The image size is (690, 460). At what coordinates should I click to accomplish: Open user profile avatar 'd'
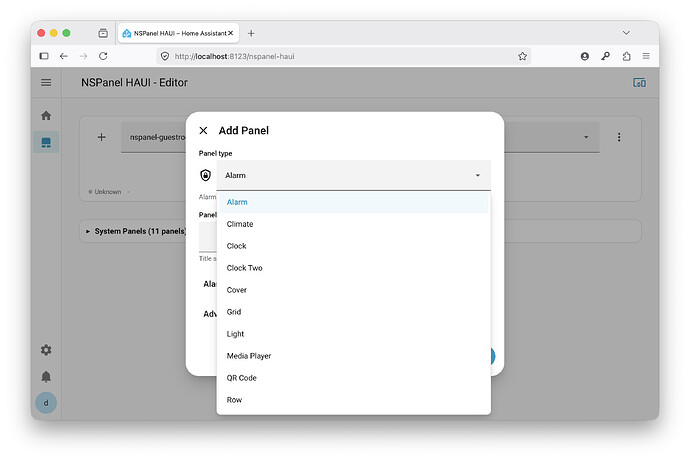(x=46, y=403)
